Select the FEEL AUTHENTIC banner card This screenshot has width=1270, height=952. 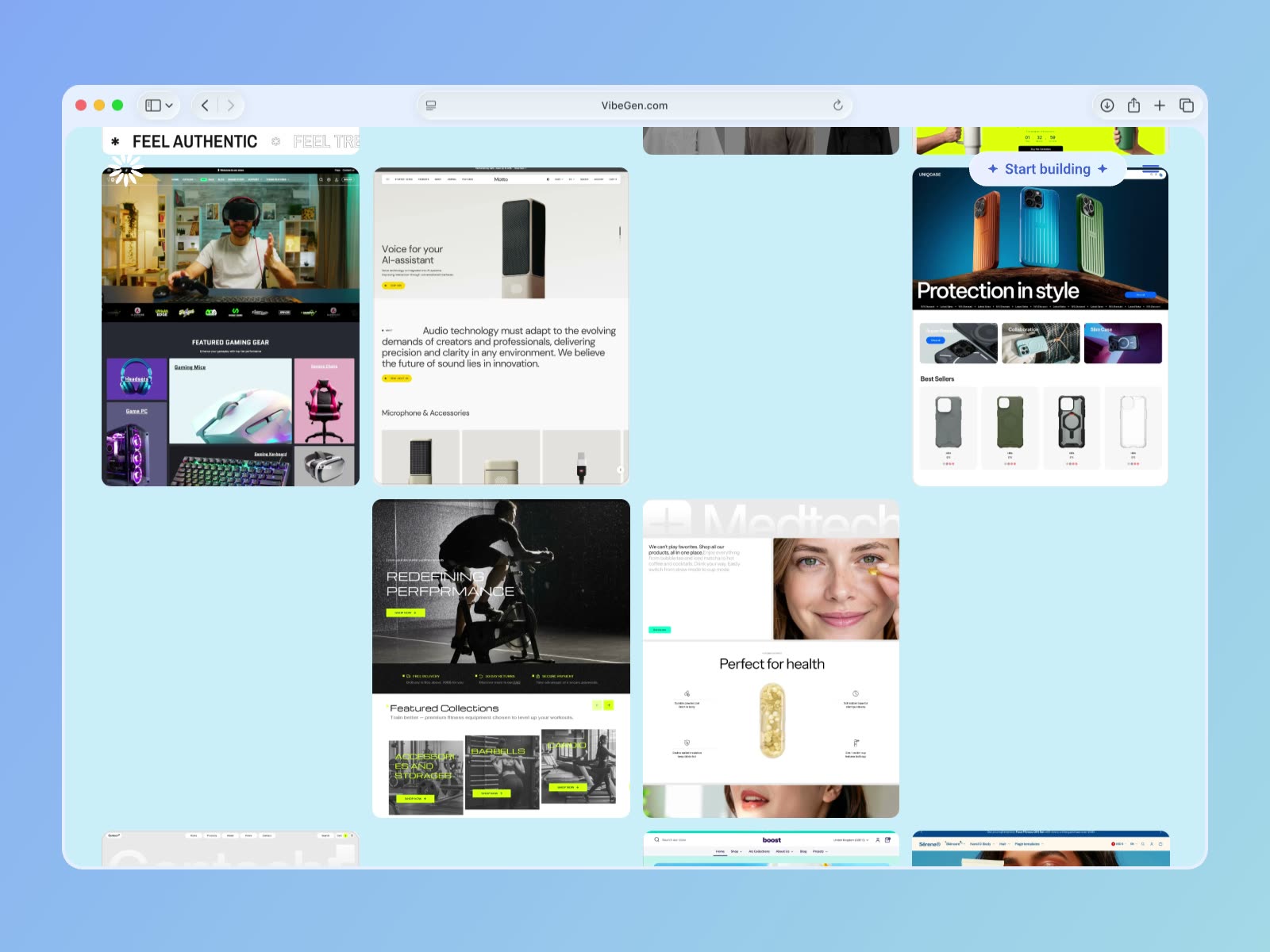[231, 140]
